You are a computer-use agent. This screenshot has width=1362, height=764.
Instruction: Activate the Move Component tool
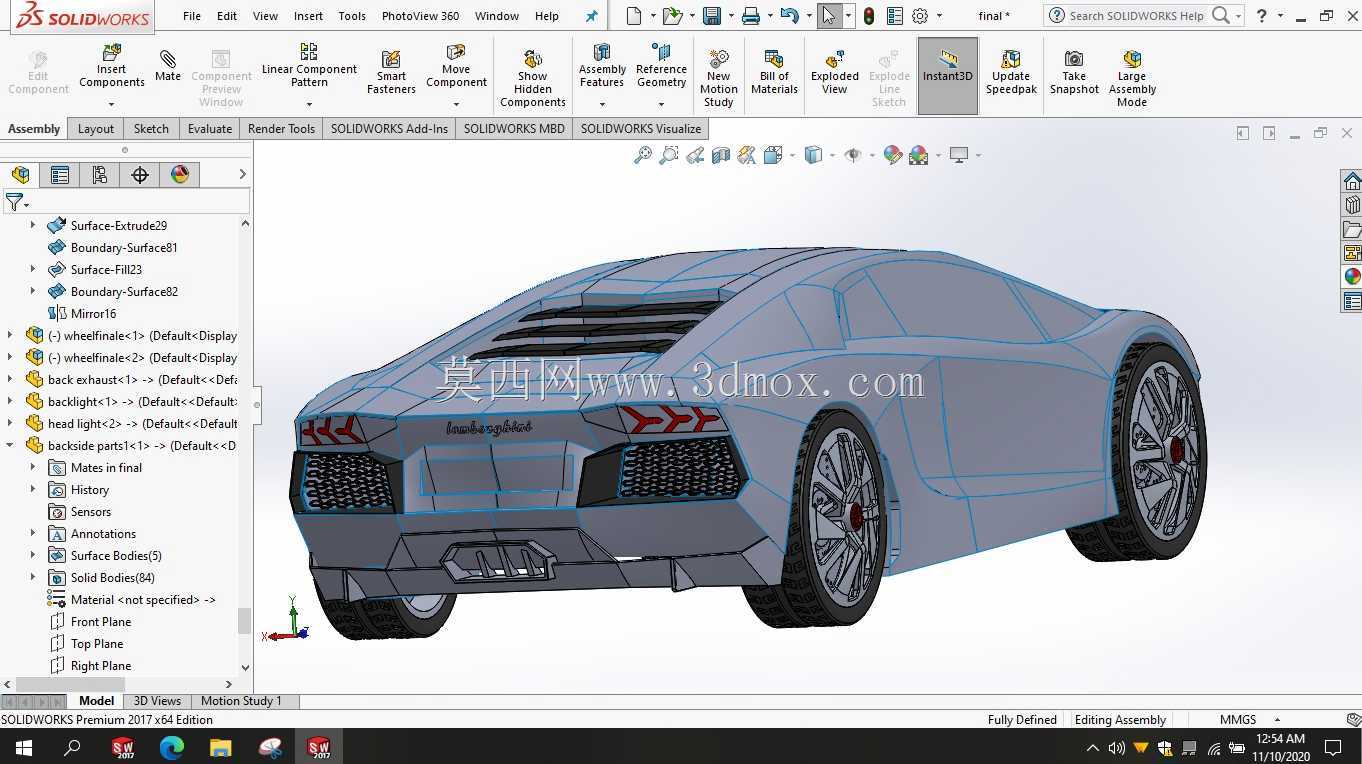[456, 66]
